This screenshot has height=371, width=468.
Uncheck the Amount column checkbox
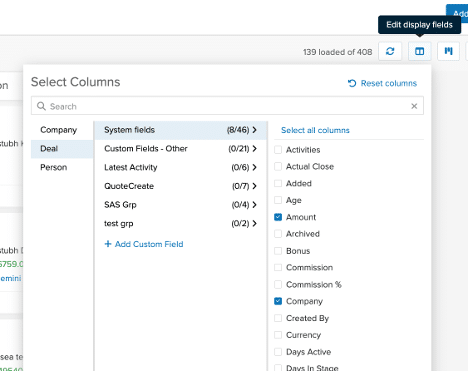278,217
